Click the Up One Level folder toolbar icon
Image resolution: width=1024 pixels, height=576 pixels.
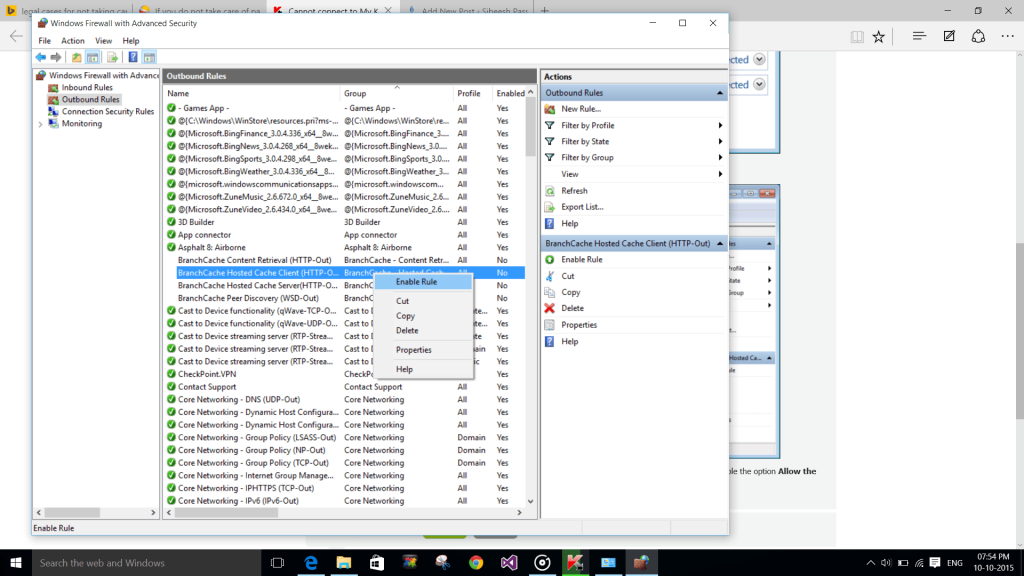point(76,57)
